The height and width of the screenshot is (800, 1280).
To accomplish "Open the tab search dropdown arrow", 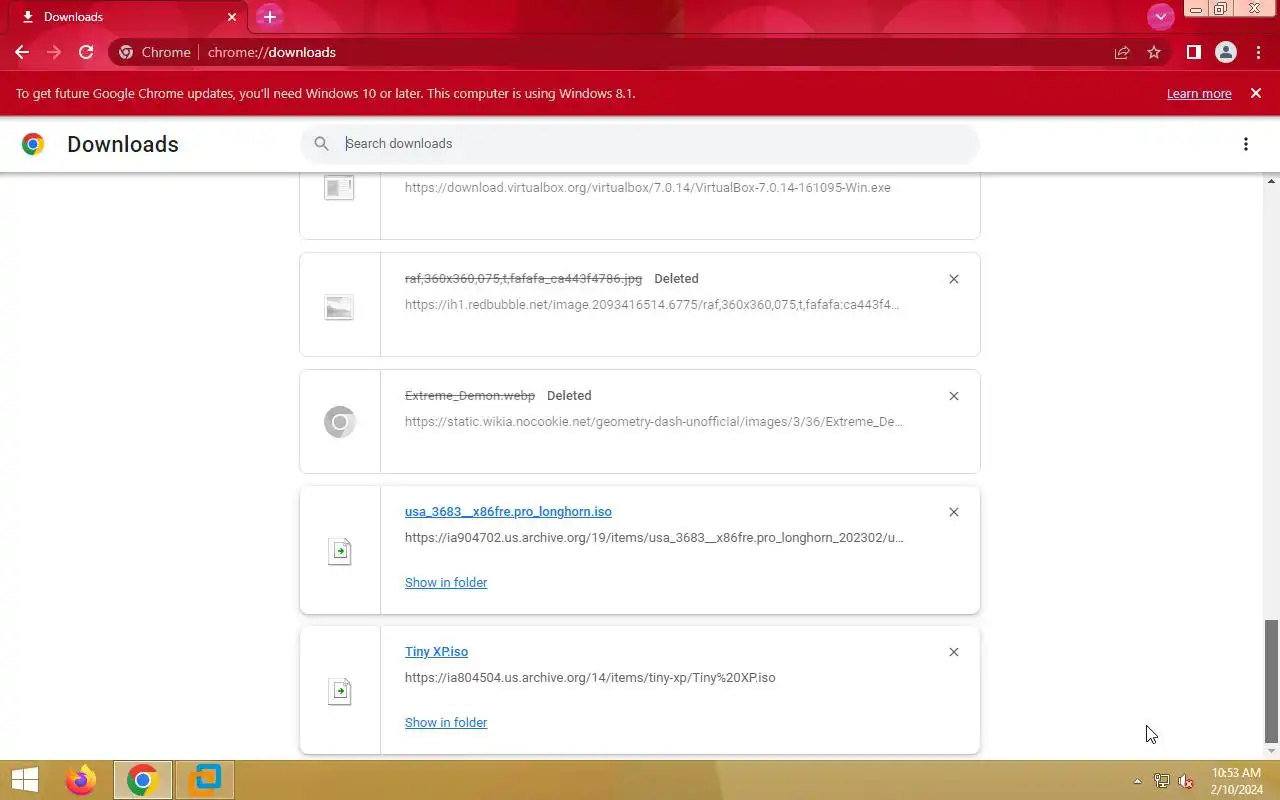I will [1160, 16].
